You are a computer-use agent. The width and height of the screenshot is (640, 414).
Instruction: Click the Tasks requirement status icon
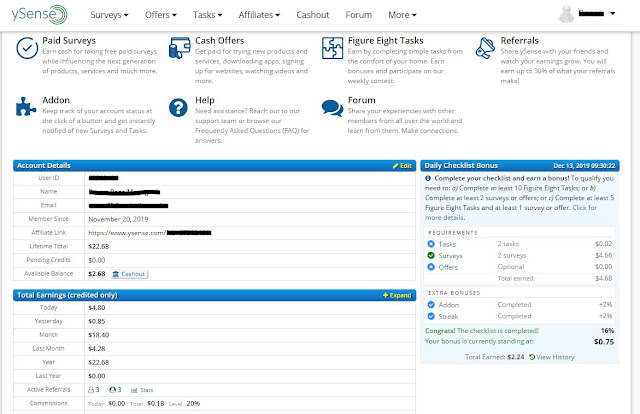430,243
